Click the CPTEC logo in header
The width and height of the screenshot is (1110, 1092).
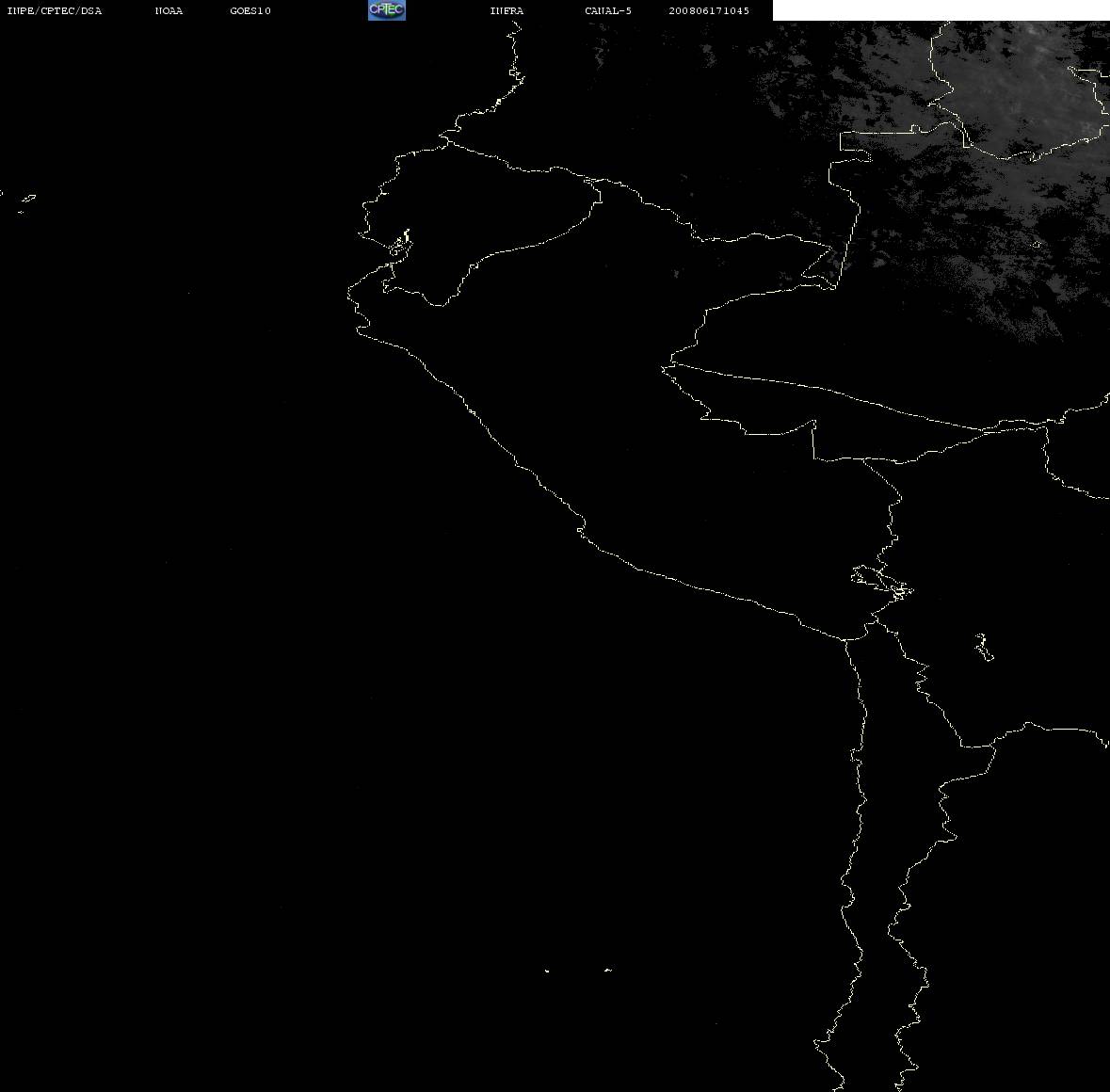coord(387,10)
